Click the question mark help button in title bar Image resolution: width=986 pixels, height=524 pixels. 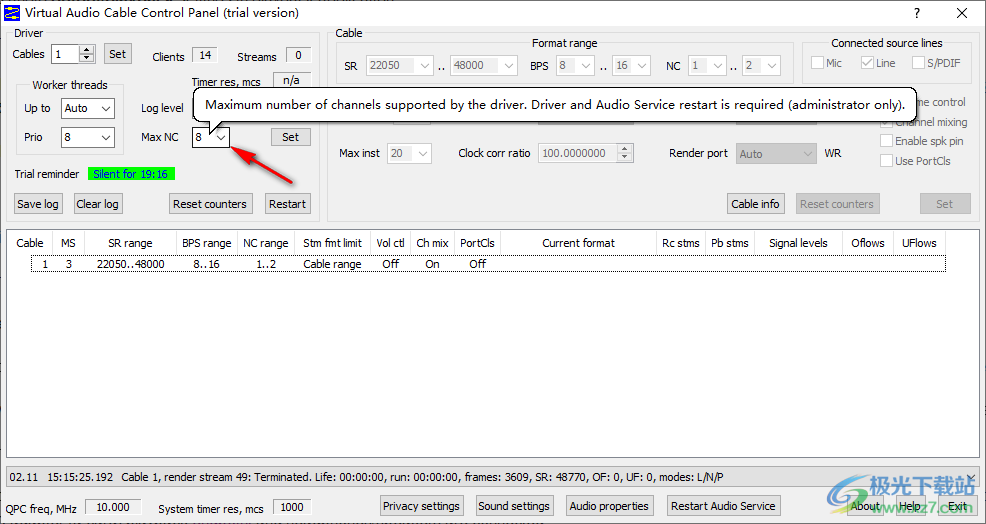(917, 13)
